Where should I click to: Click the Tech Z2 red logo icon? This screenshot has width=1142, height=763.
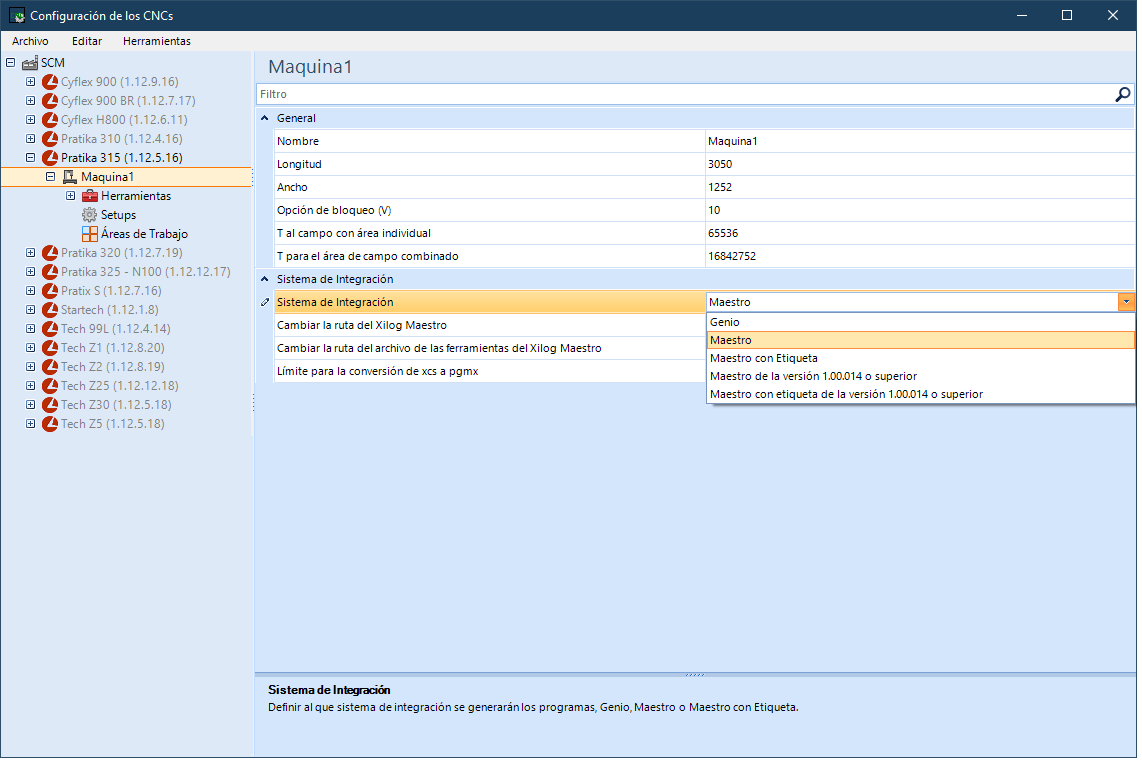[50, 367]
